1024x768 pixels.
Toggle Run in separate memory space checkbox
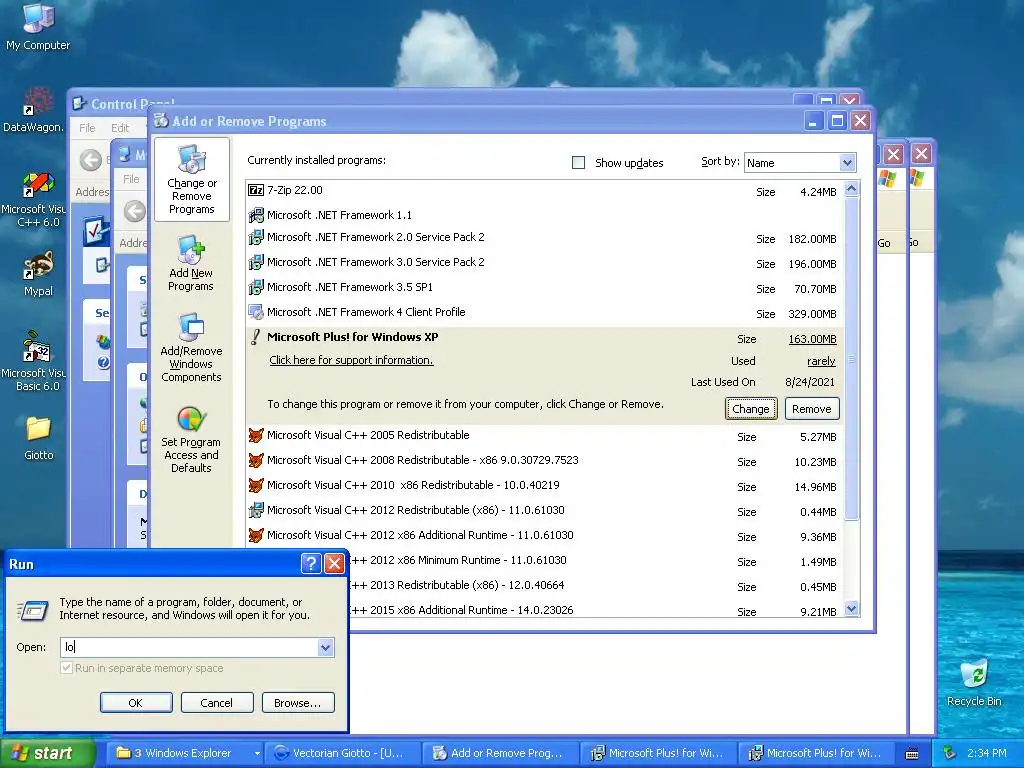click(x=66, y=668)
